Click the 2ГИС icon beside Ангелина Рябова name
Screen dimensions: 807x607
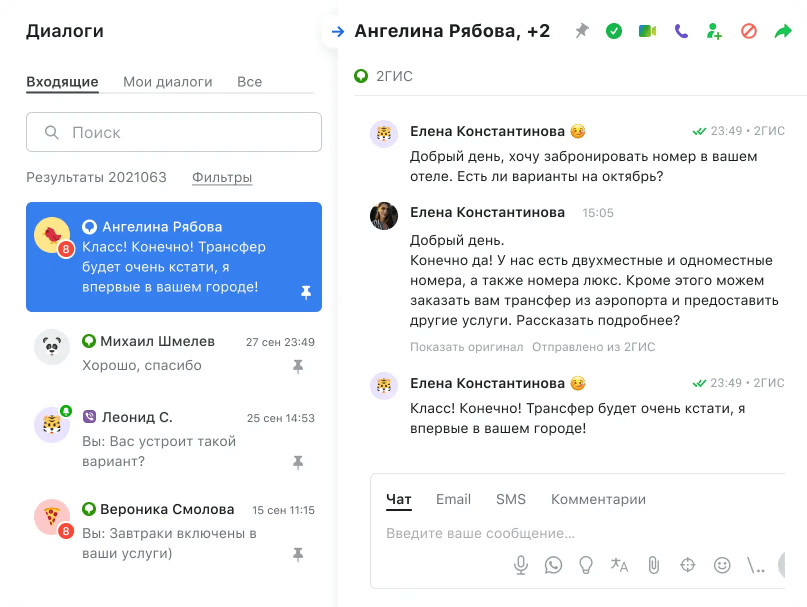click(x=90, y=227)
